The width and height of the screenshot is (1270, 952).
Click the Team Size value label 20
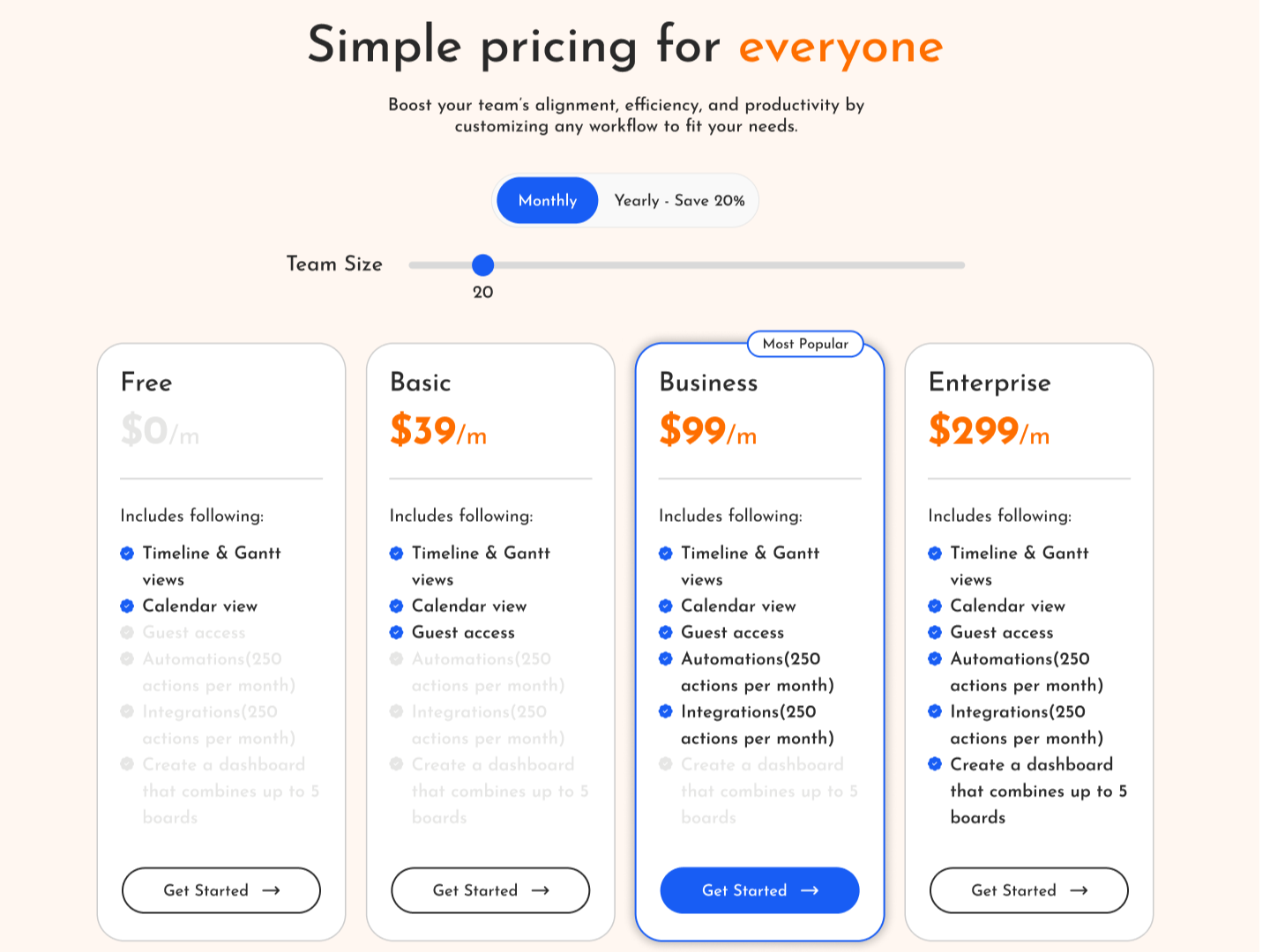click(482, 292)
